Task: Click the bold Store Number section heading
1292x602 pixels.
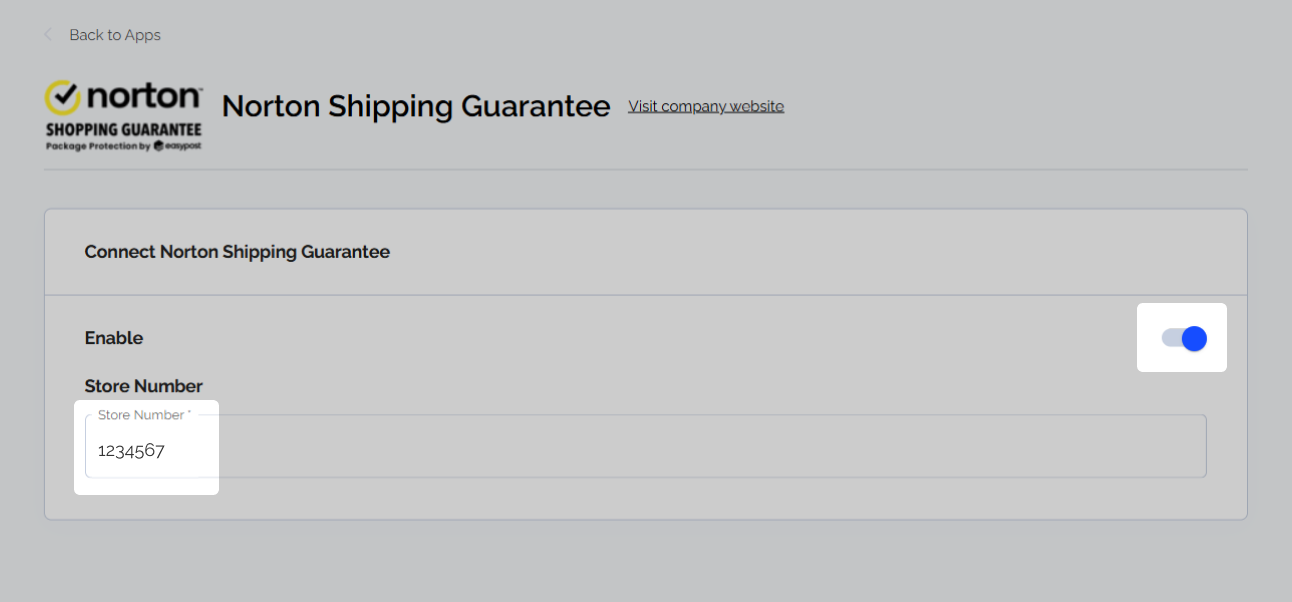Action: [x=144, y=386]
